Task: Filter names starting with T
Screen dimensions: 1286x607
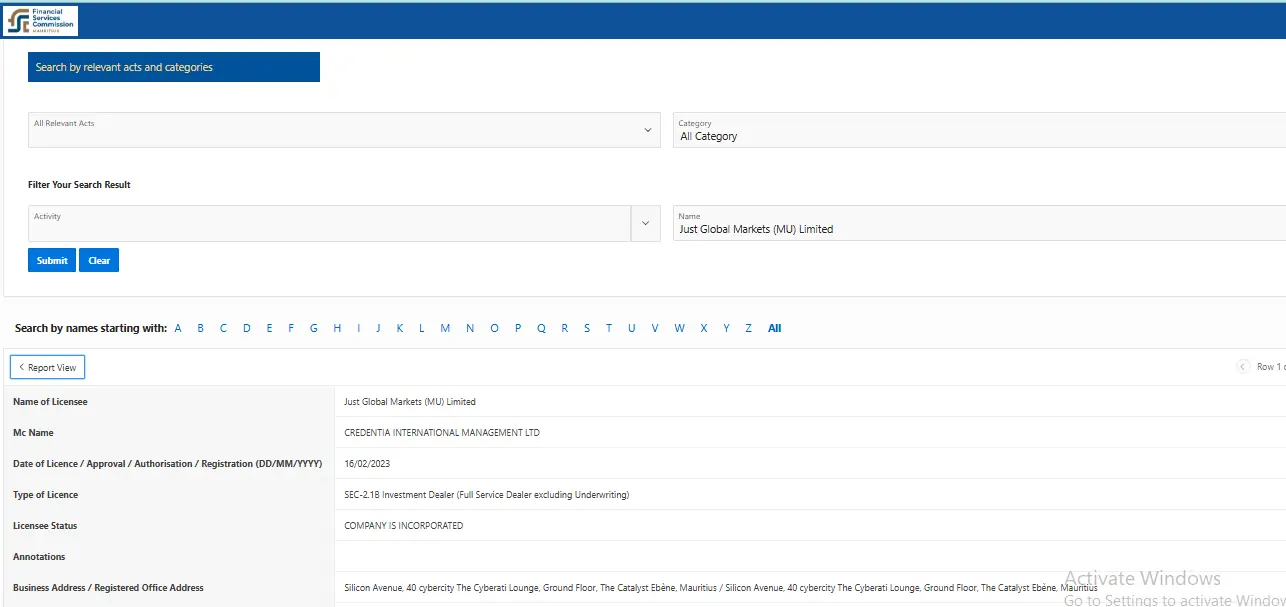Action: [609, 328]
